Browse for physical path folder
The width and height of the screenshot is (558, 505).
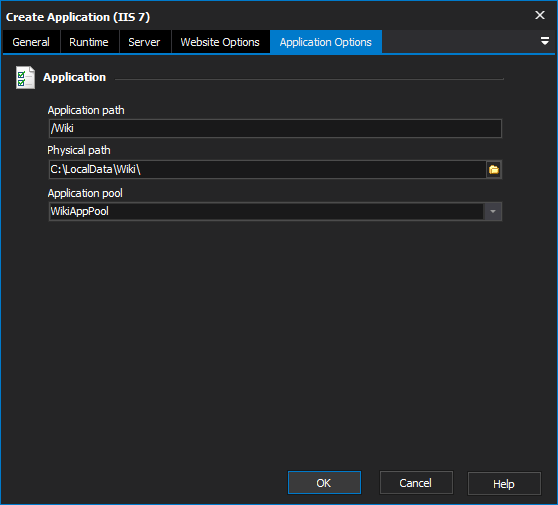[x=494, y=170]
